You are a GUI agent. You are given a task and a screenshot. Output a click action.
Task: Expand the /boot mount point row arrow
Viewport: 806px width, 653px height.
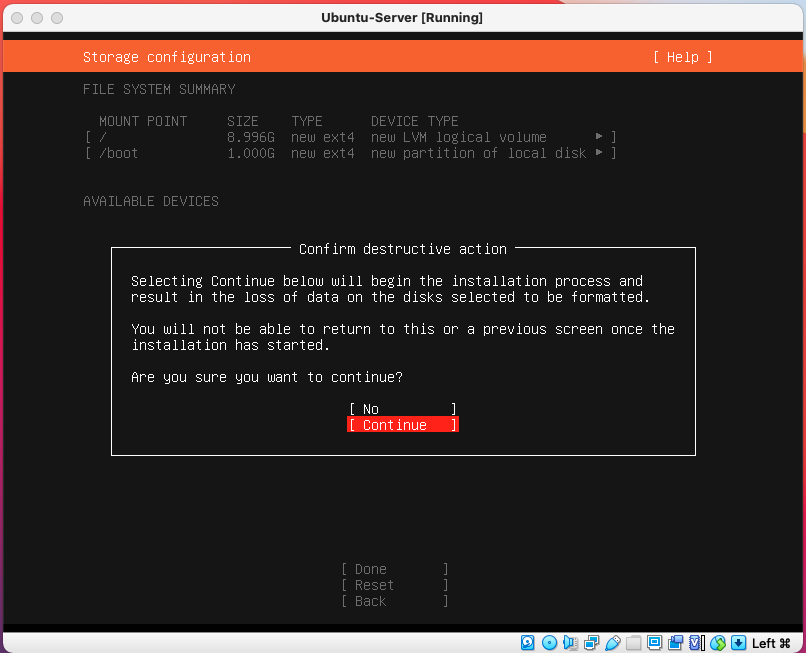point(599,153)
